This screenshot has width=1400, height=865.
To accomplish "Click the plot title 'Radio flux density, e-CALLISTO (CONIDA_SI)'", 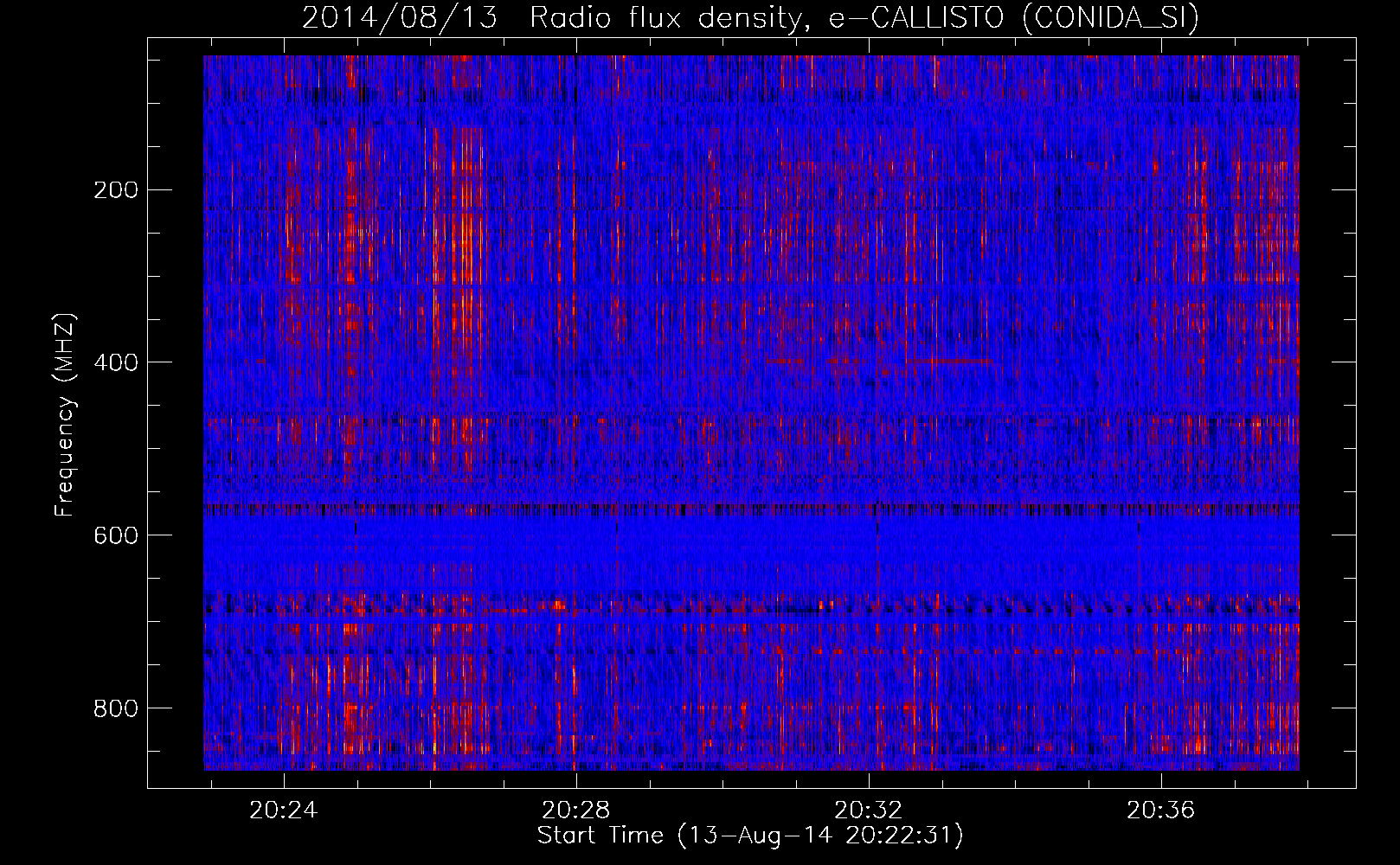I will (864, 17).
